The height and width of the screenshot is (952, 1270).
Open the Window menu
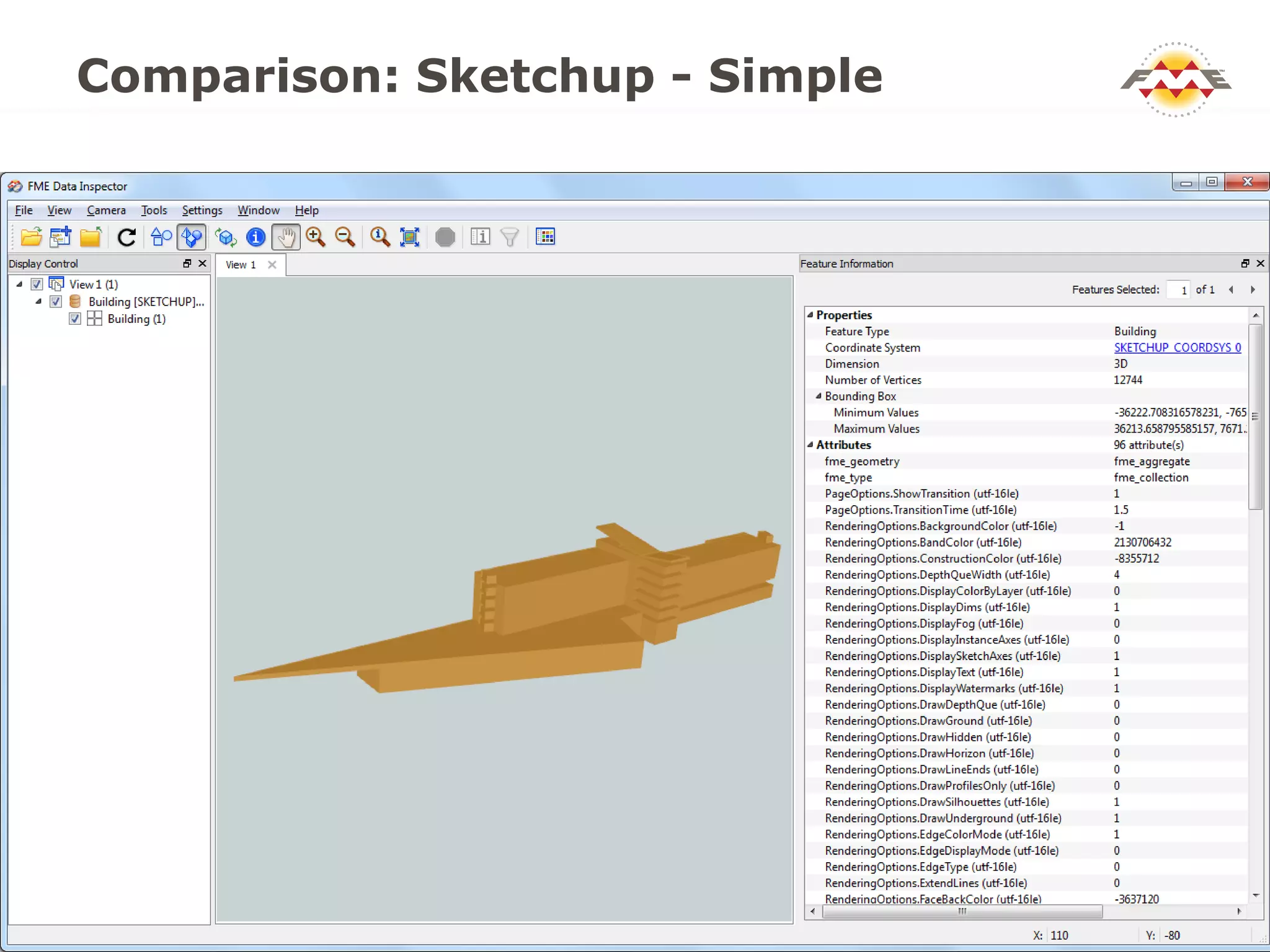click(x=259, y=211)
